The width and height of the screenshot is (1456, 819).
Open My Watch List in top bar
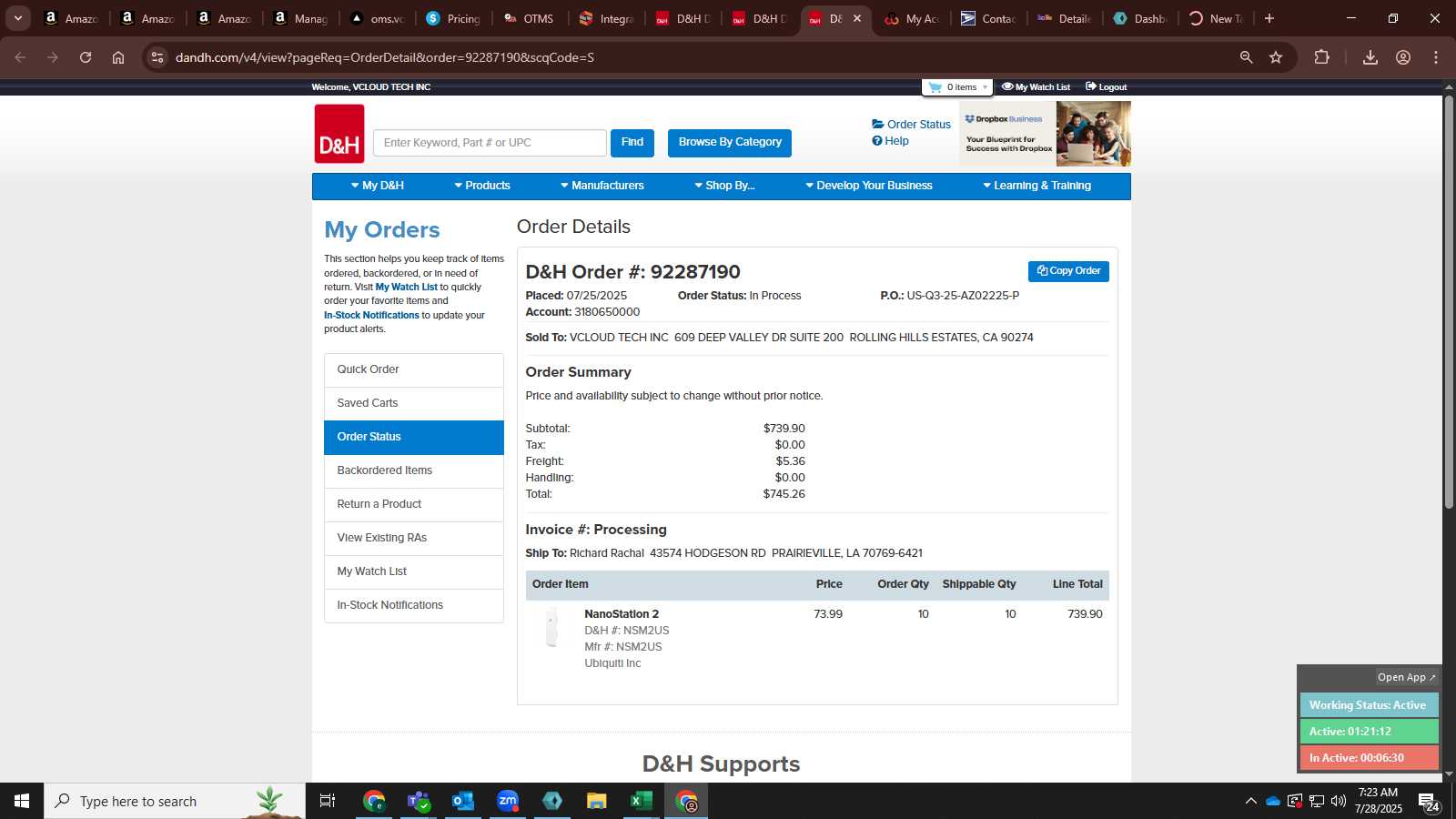coord(1036,87)
